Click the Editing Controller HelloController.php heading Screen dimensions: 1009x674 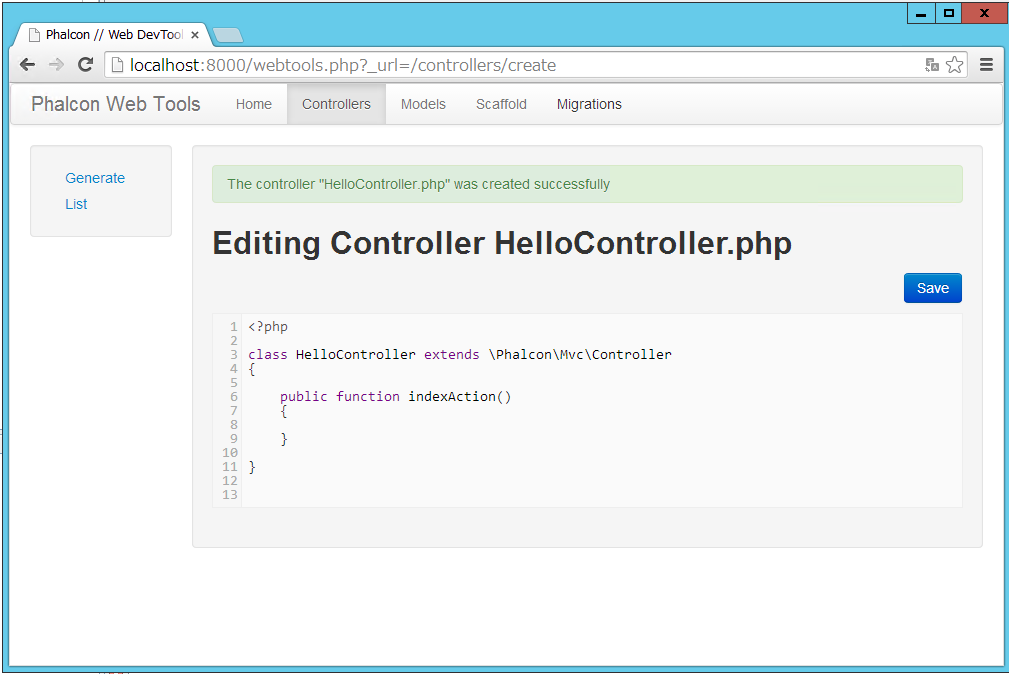pos(502,243)
